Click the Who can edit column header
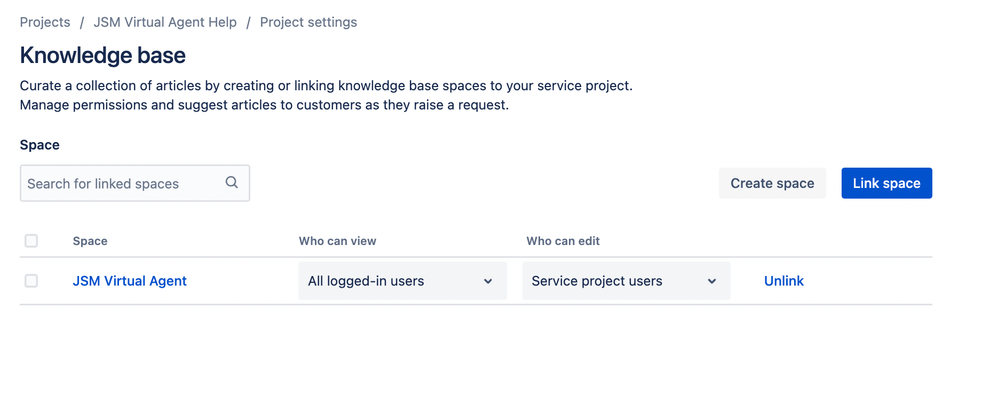This screenshot has width=998, height=394. tap(563, 241)
